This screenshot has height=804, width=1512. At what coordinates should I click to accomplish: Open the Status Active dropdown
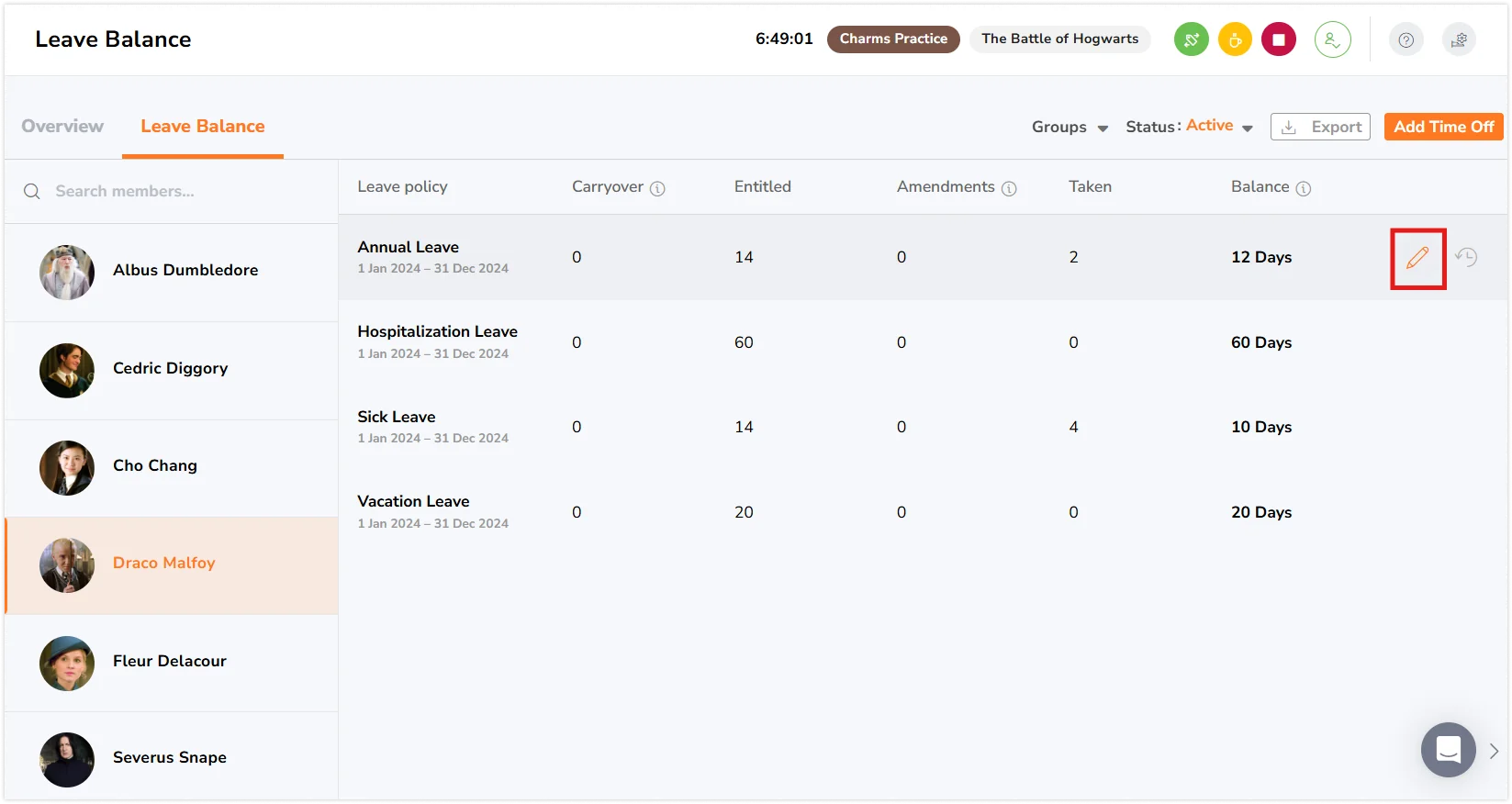tap(1190, 127)
